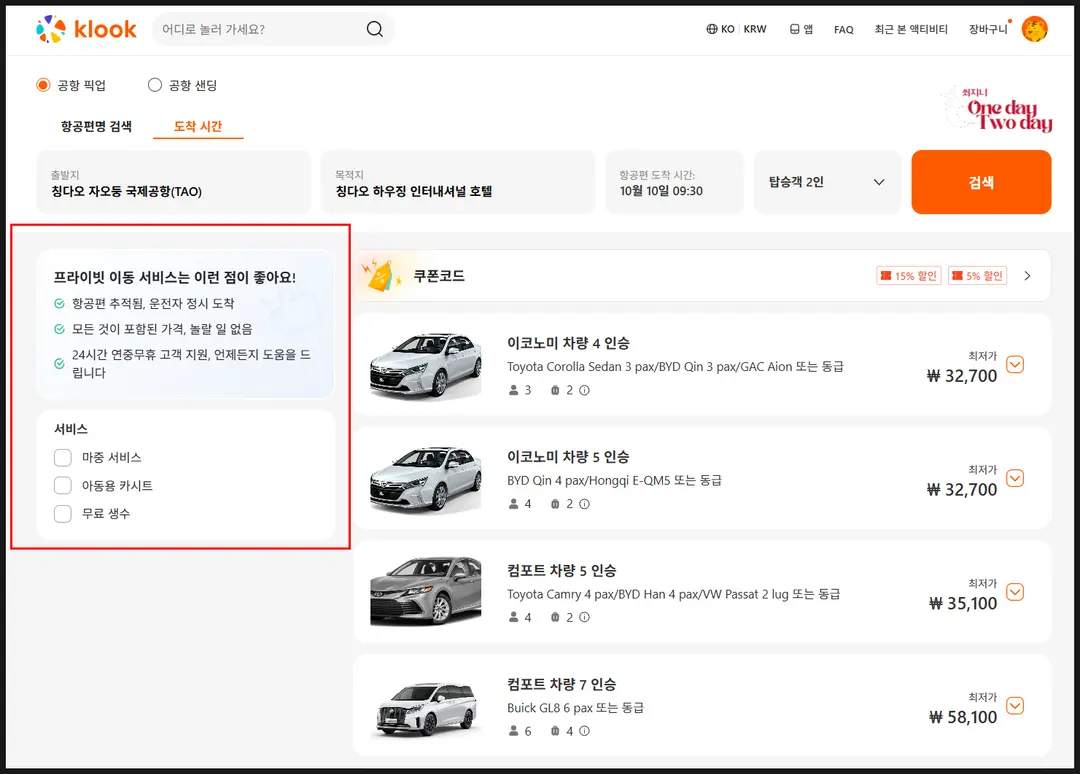This screenshot has height=774, width=1080.
Task: Expand 컴포트 차량 5 인승 price options
Action: point(1015,592)
